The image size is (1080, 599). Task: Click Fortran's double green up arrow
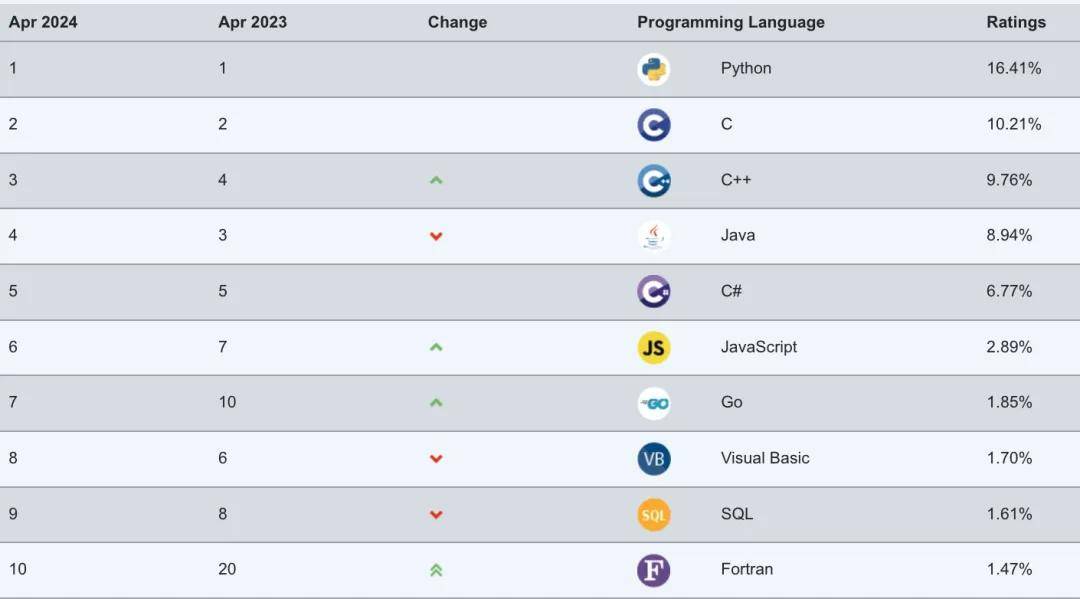[x=436, y=570]
